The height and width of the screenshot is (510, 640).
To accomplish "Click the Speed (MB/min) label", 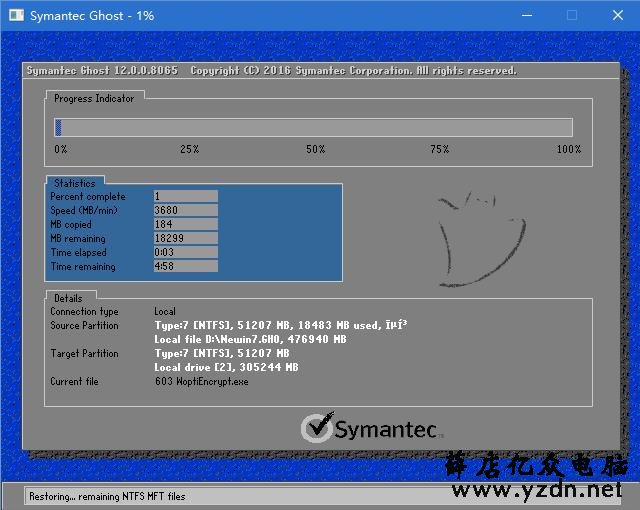I will 84,211.
